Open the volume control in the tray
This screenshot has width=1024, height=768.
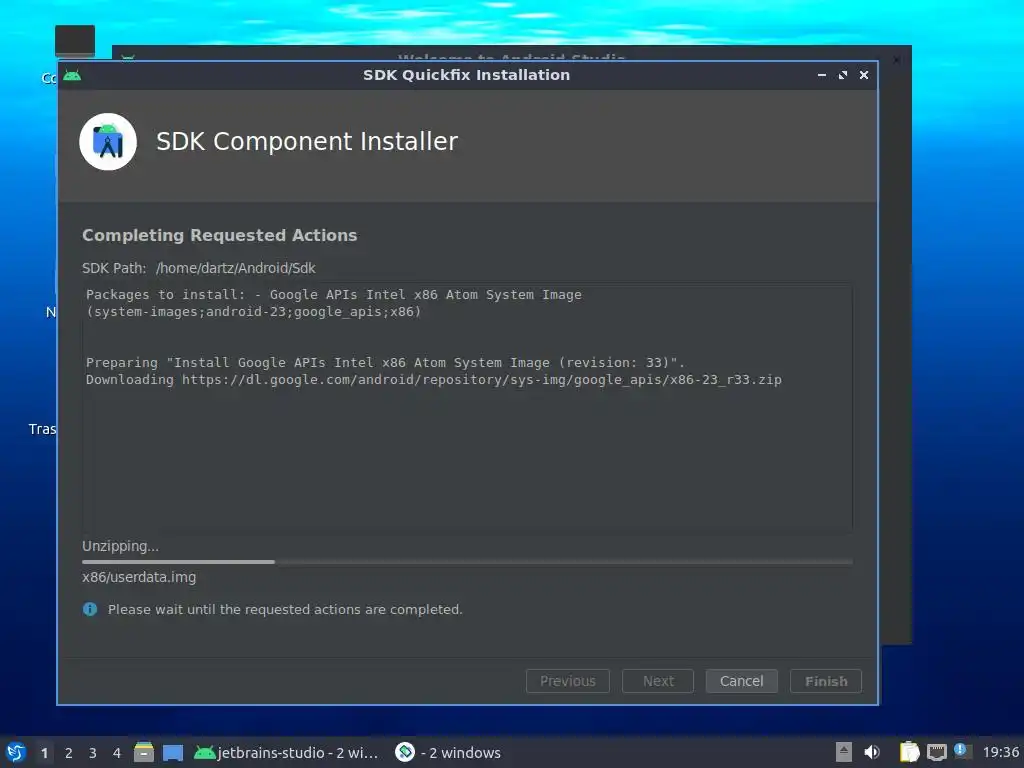(872, 752)
